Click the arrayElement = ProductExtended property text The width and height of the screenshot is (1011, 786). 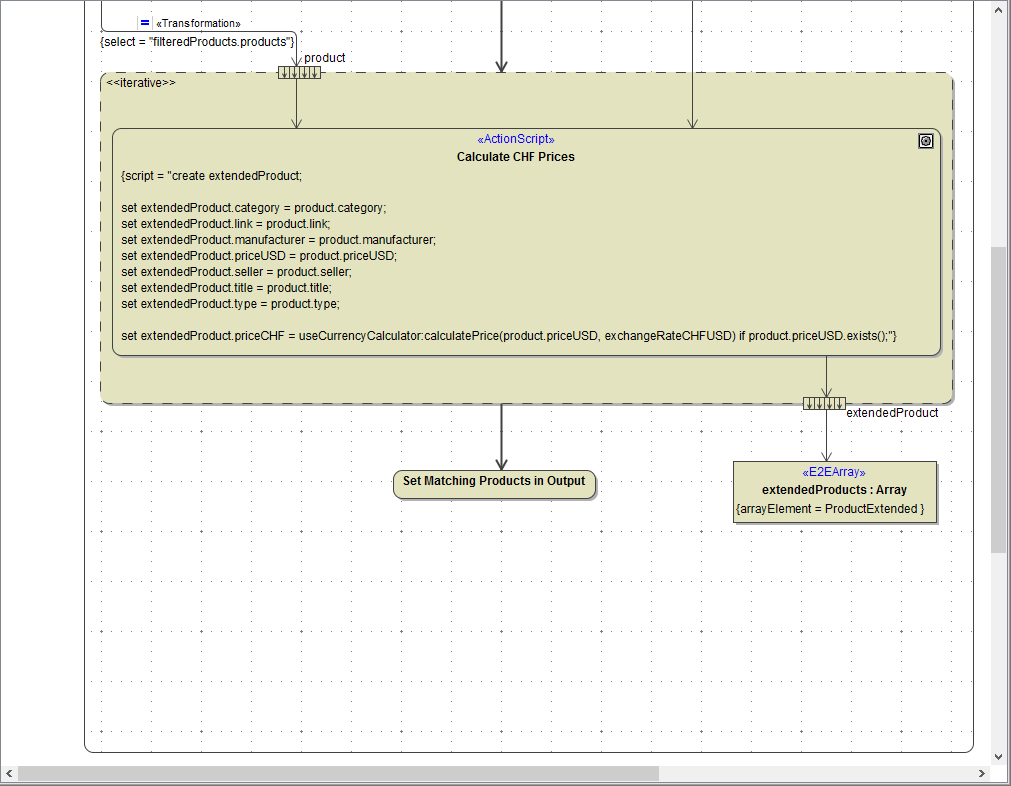[834, 508]
